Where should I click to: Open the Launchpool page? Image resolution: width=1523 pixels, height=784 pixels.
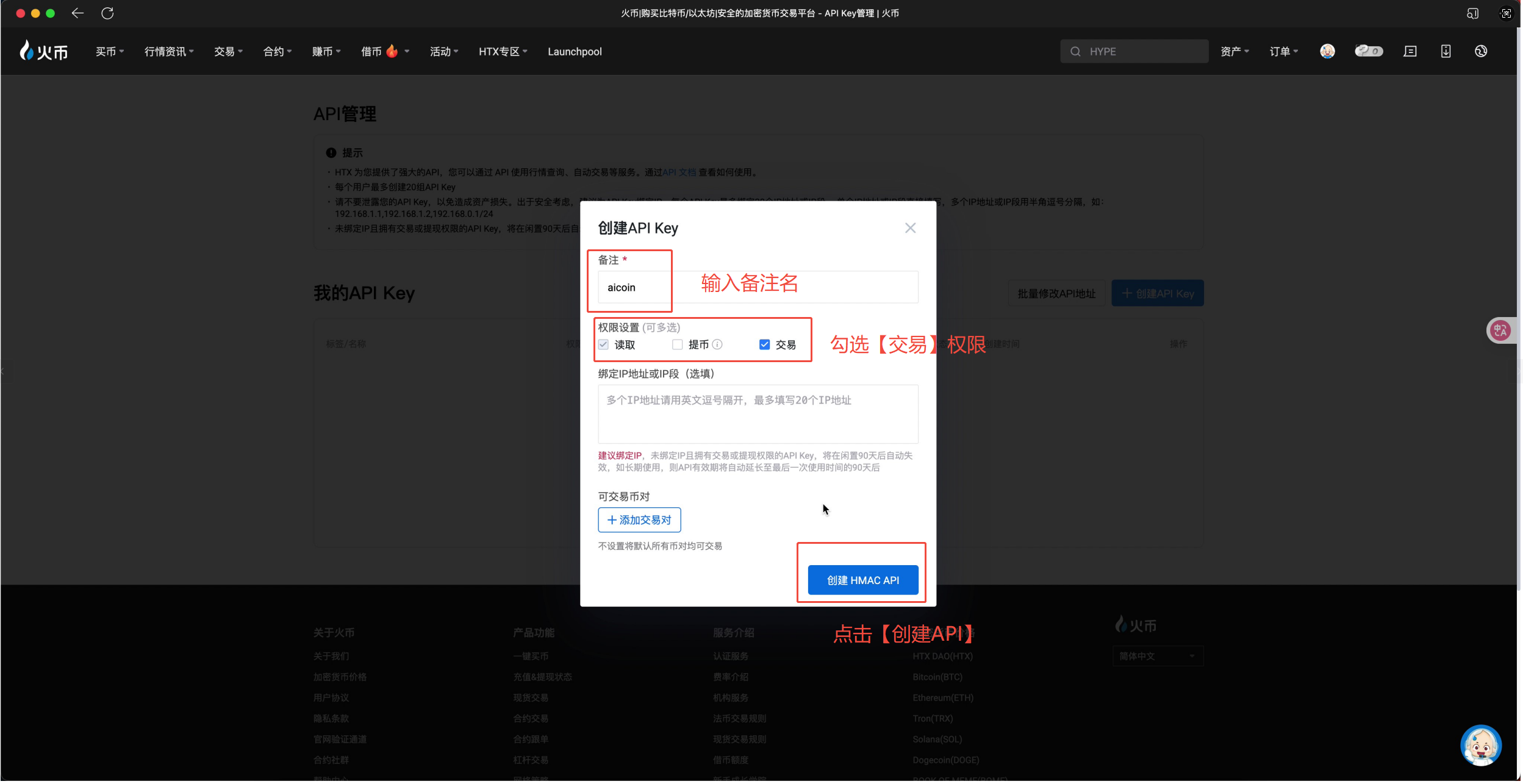point(575,51)
